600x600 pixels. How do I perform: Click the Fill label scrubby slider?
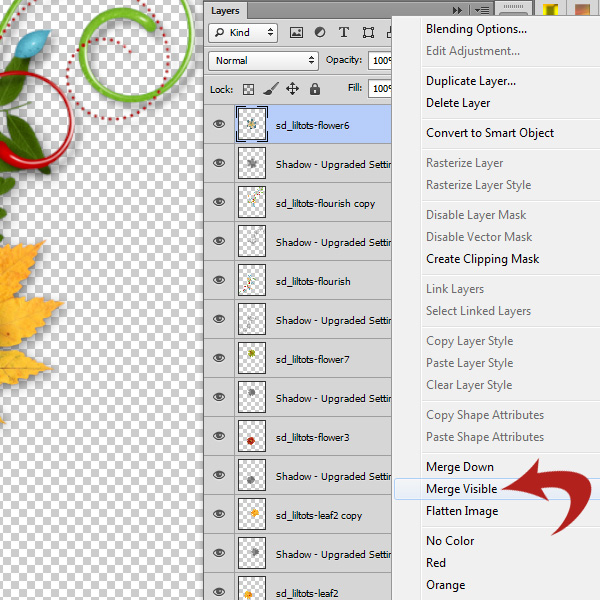(x=355, y=88)
